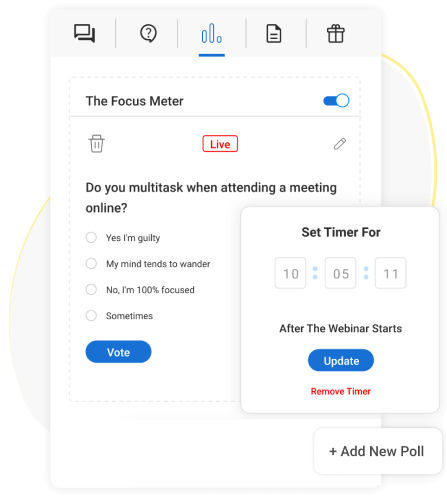
Task: Choose "My mind tends to wander"
Action: 91,264
